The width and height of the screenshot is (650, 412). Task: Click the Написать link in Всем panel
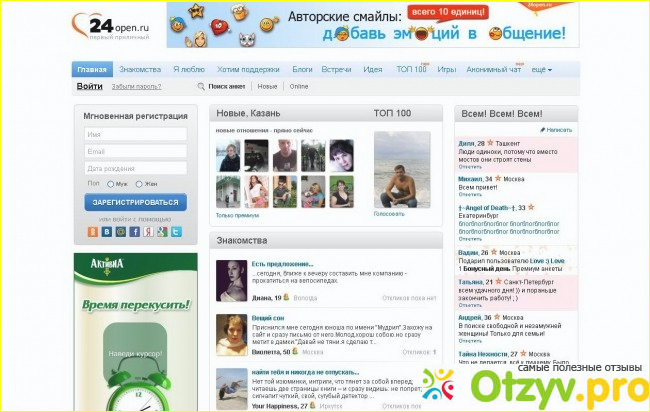click(558, 130)
